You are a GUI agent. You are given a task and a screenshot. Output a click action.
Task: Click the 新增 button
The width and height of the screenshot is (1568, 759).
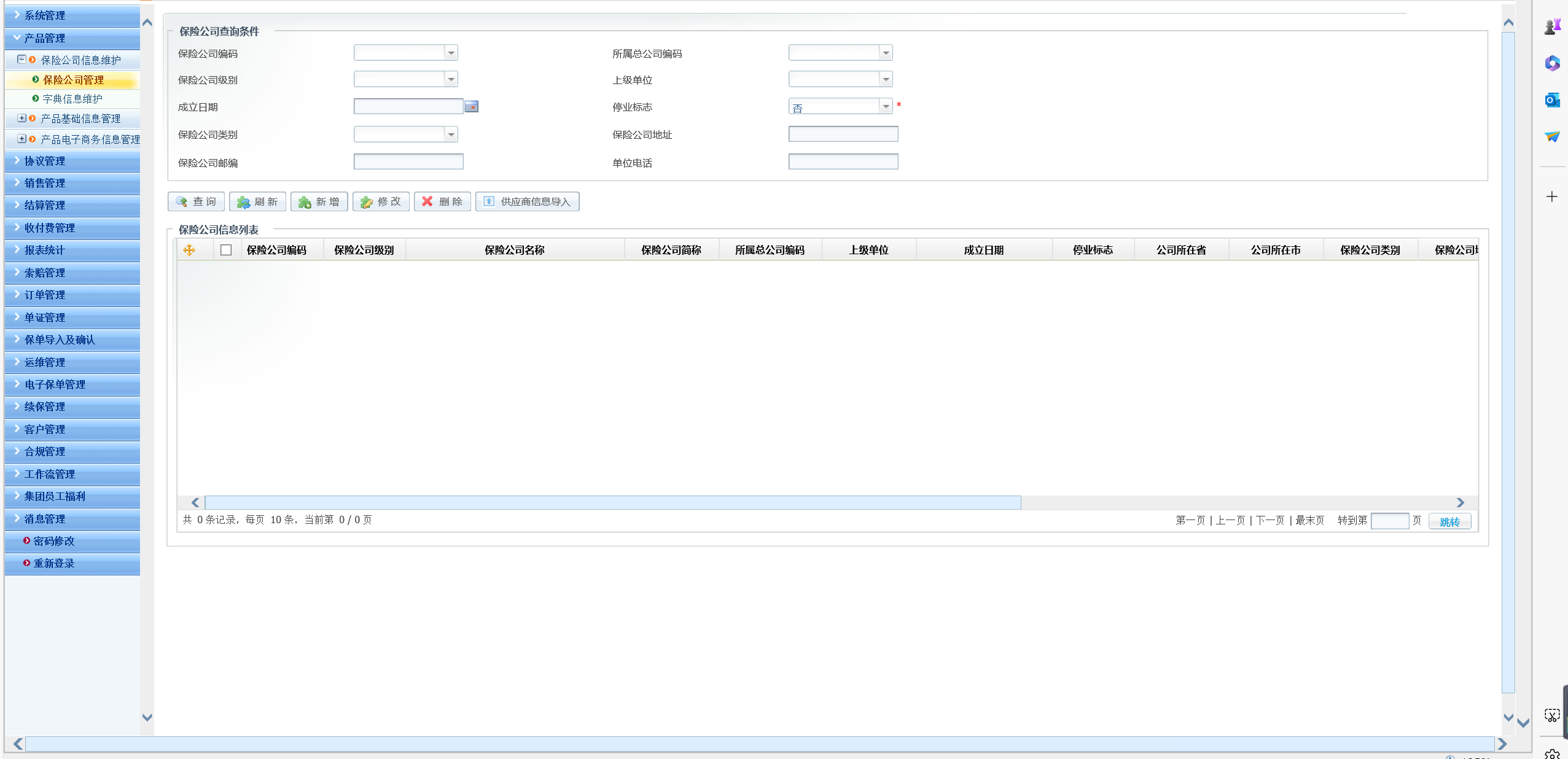coord(319,201)
